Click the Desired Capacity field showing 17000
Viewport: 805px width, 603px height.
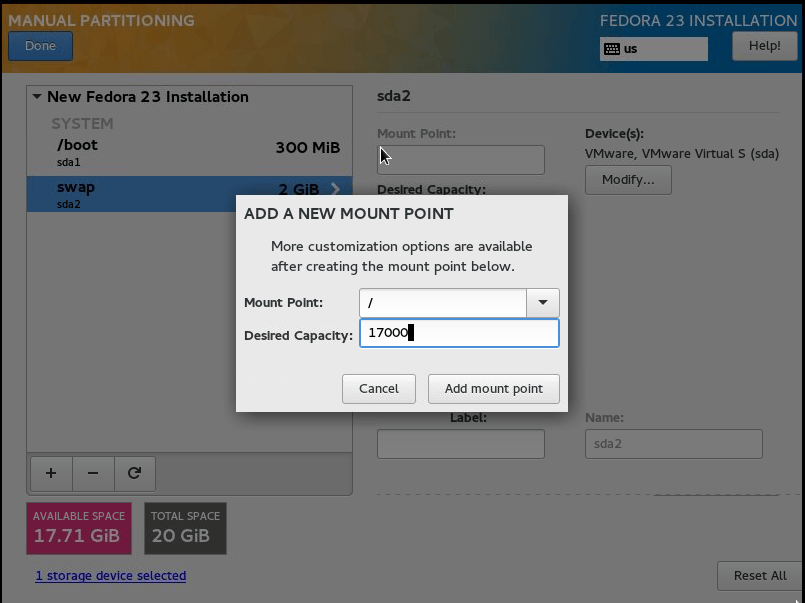point(459,333)
